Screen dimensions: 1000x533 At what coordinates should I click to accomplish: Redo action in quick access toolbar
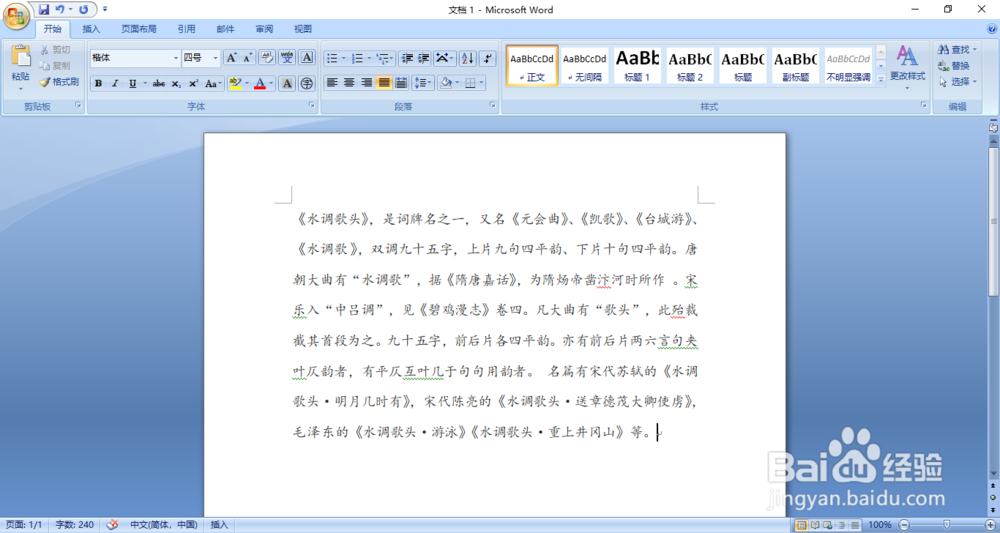click(x=84, y=10)
